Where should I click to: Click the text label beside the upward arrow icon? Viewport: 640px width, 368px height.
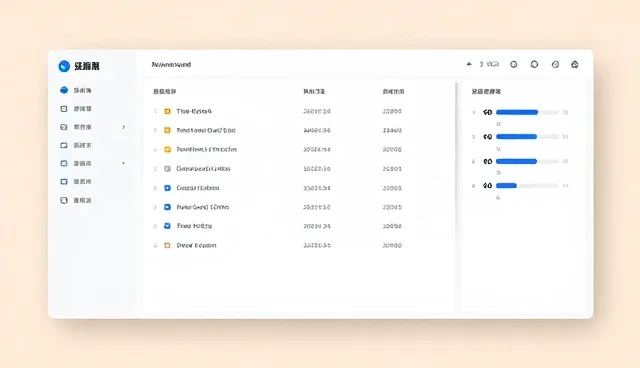489,64
